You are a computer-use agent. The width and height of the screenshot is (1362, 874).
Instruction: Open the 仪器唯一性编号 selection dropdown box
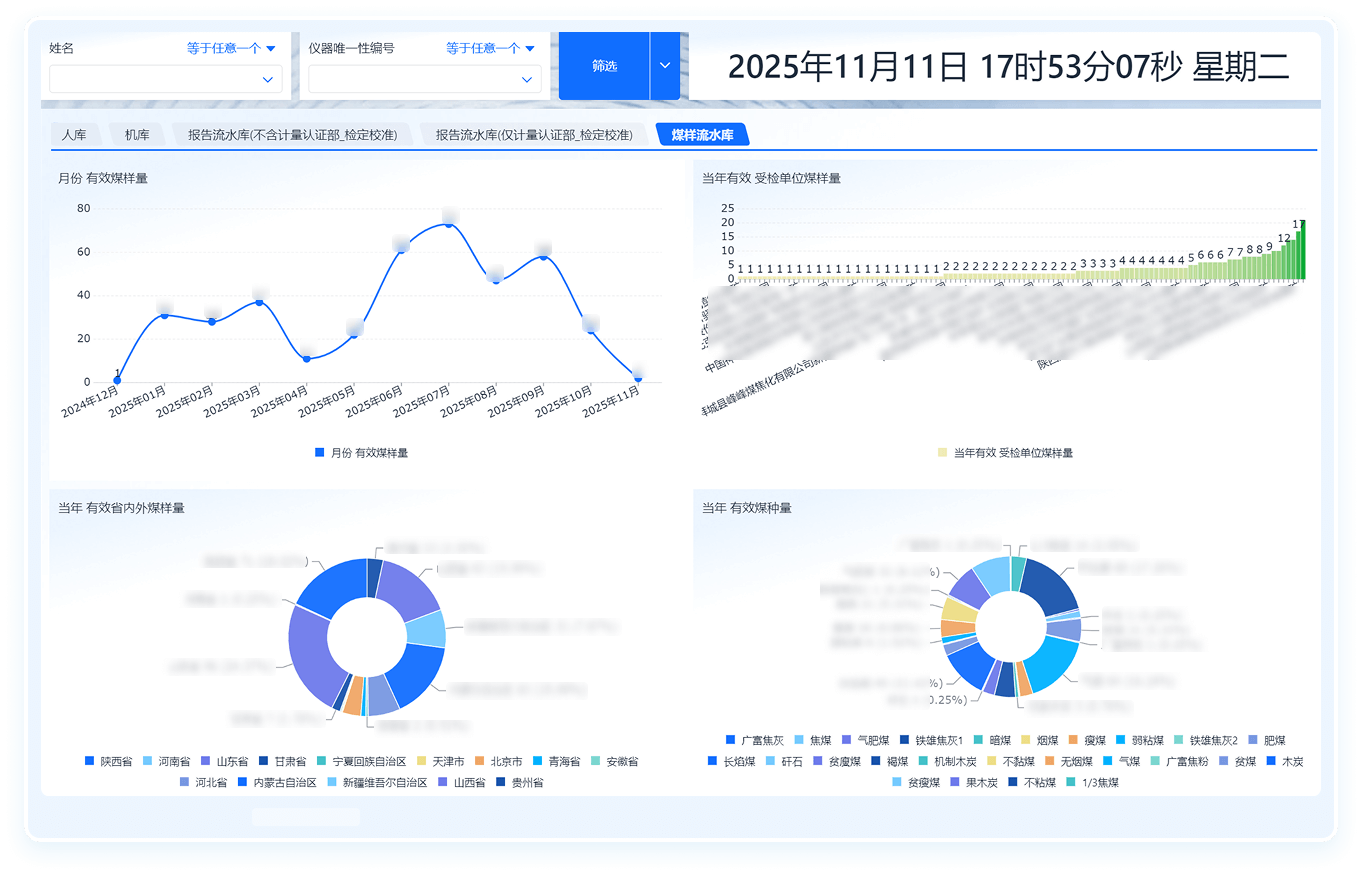[425, 79]
